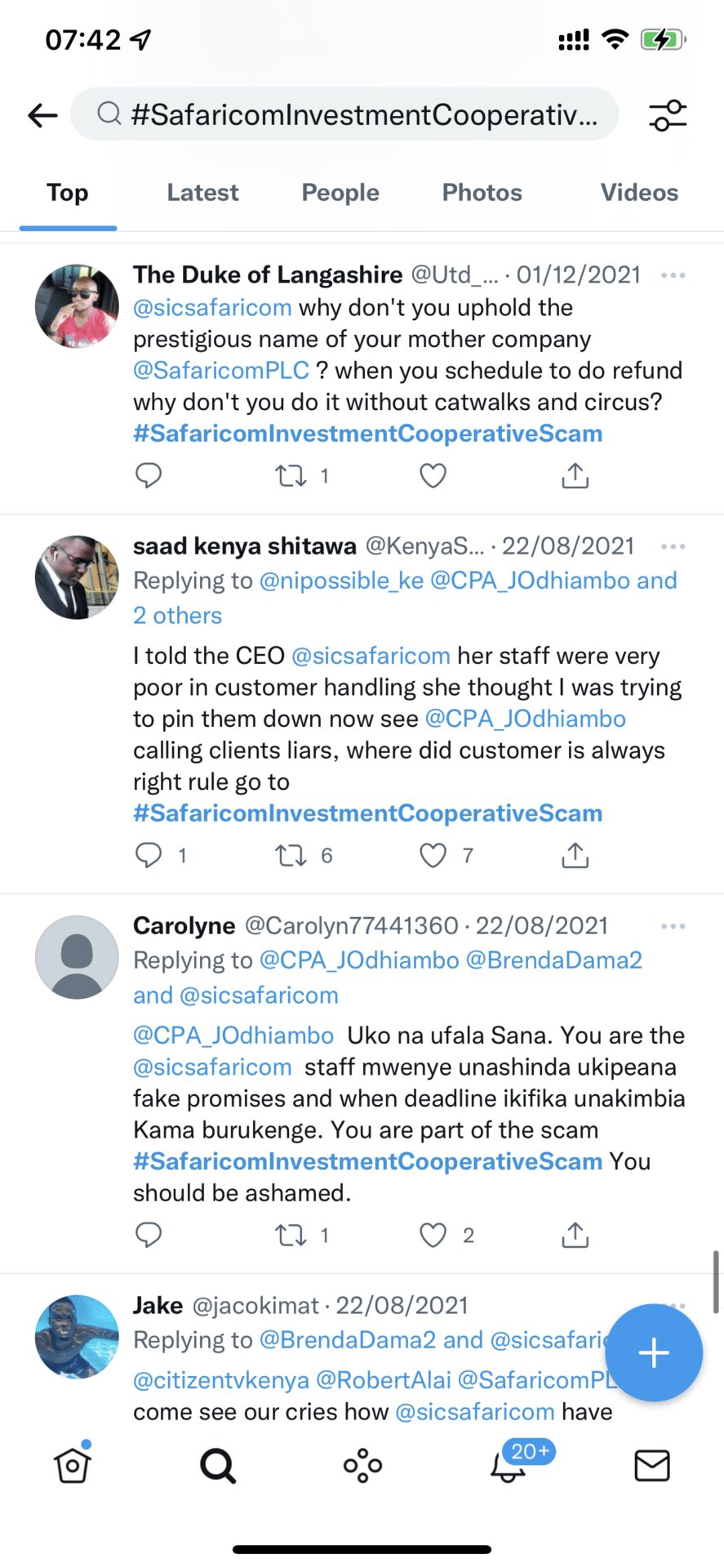The image size is (724, 1568).
Task: Switch to the Latest tab
Action: point(202,193)
